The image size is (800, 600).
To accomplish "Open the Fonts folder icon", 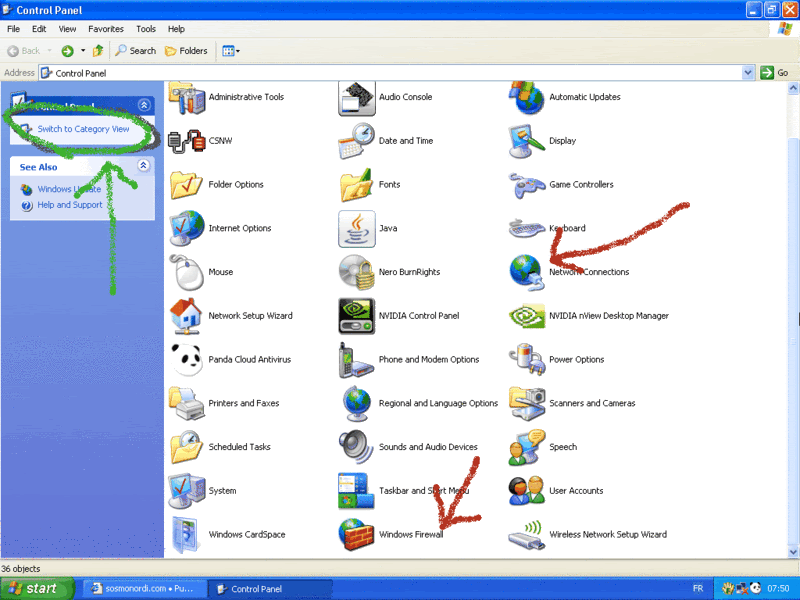I will 357,185.
